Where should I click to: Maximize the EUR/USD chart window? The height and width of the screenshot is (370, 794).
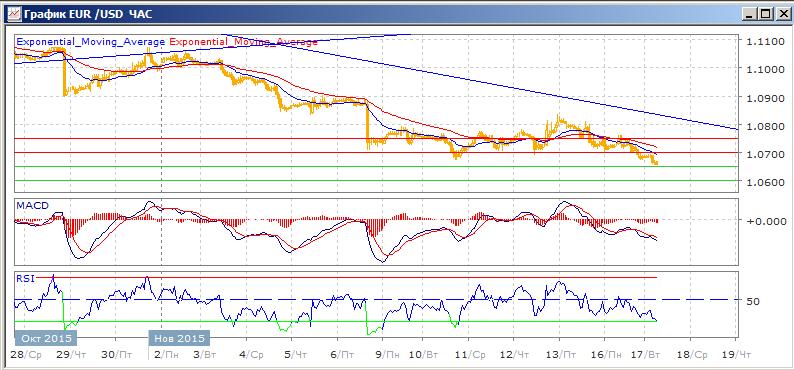coord(764,14)
